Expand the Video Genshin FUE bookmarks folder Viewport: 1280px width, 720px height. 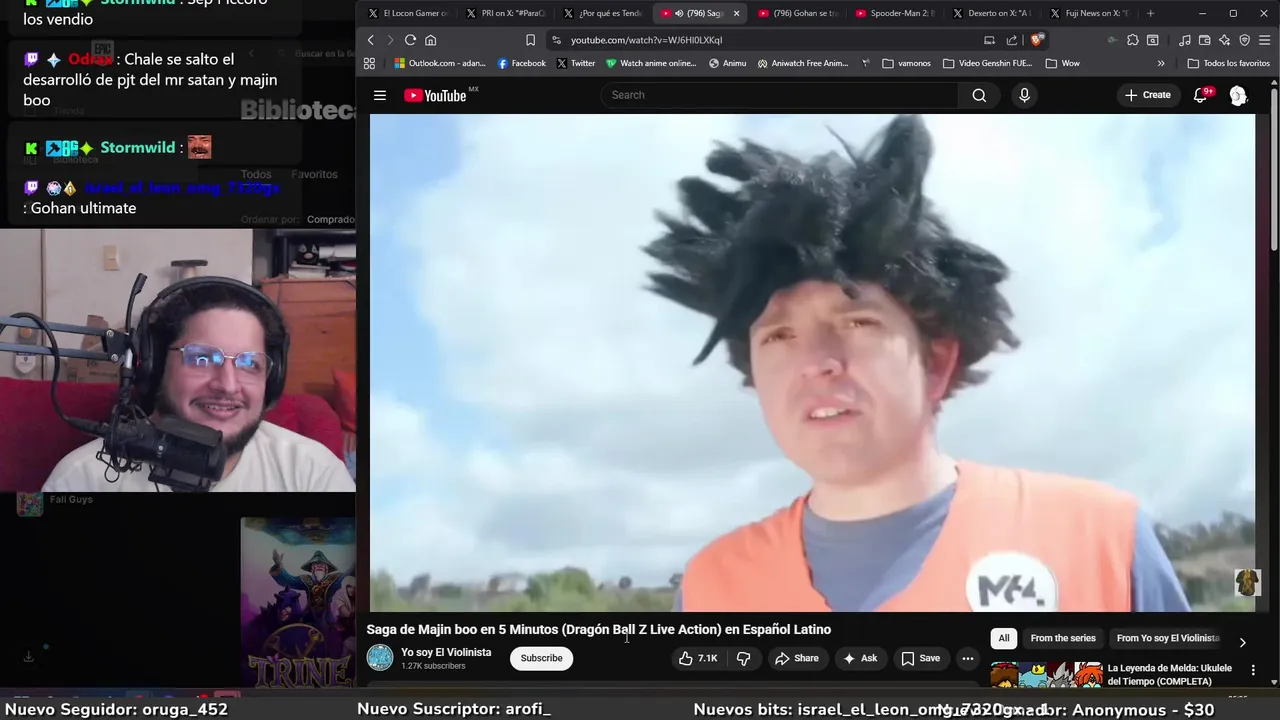(x=987, y=63)
